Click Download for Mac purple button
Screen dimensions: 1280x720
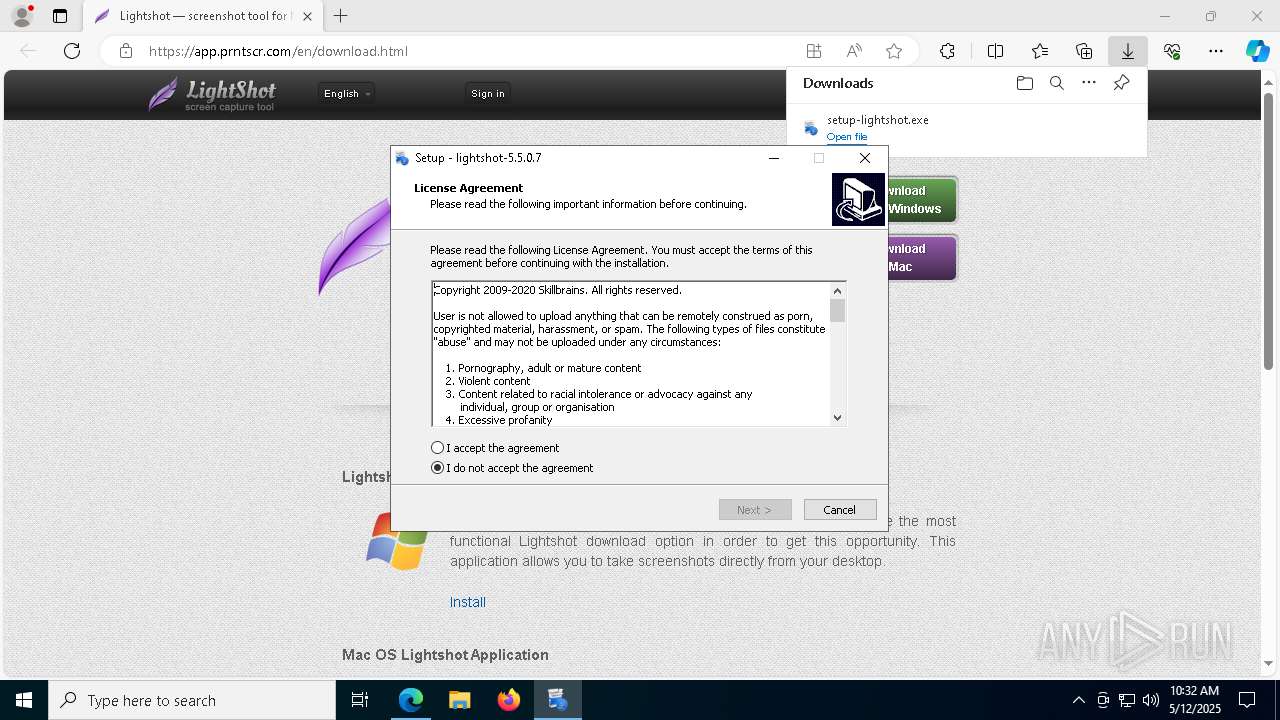point(922,258)
